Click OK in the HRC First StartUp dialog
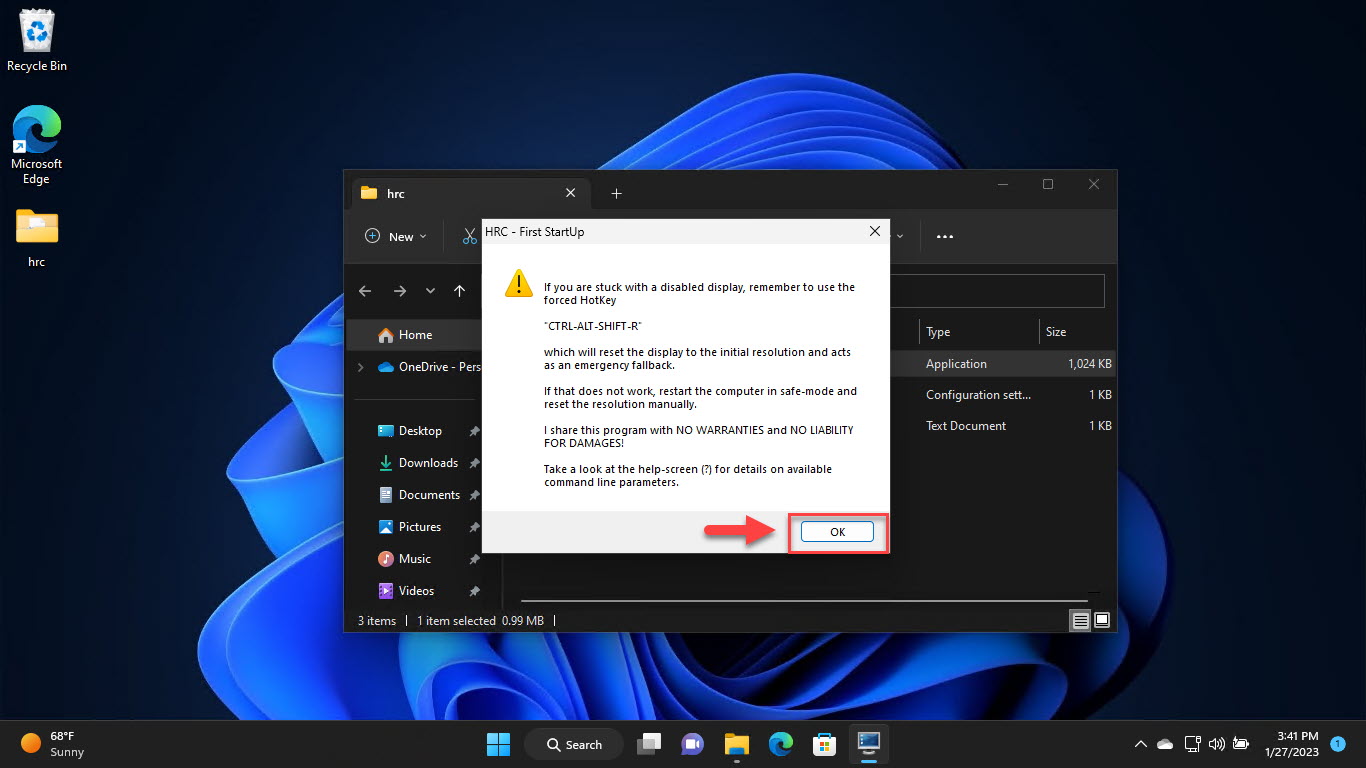The width and height of the screenshot is (1366, 768). [x=836, y=531]
